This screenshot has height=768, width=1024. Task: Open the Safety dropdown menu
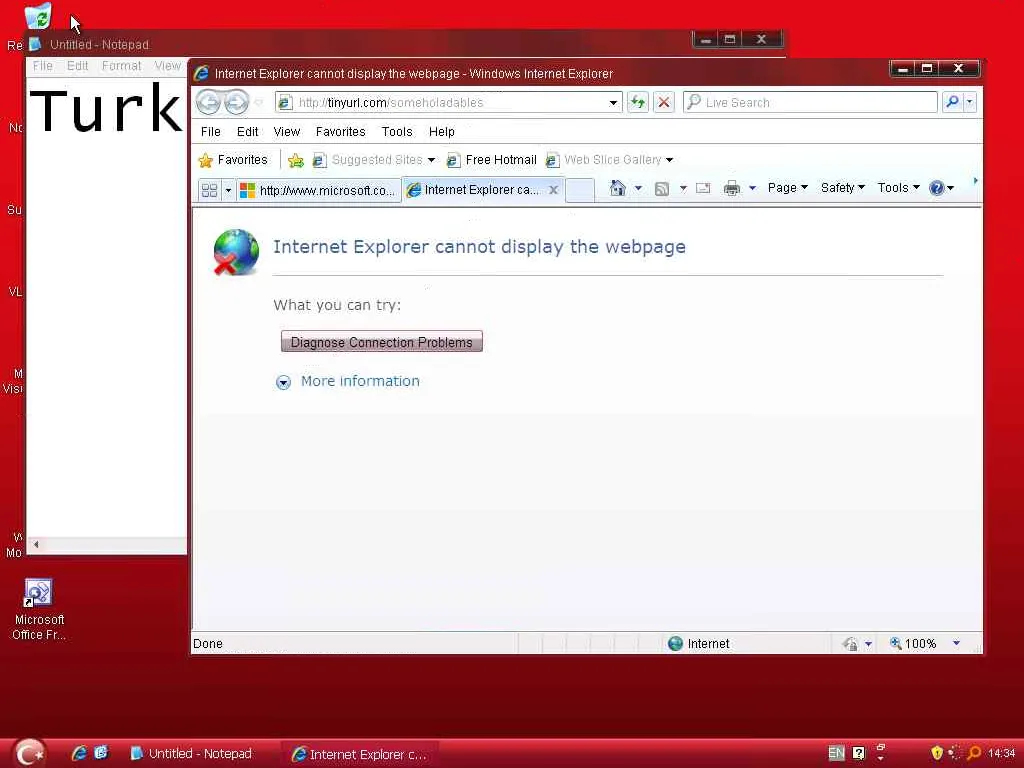click(842, 188)
